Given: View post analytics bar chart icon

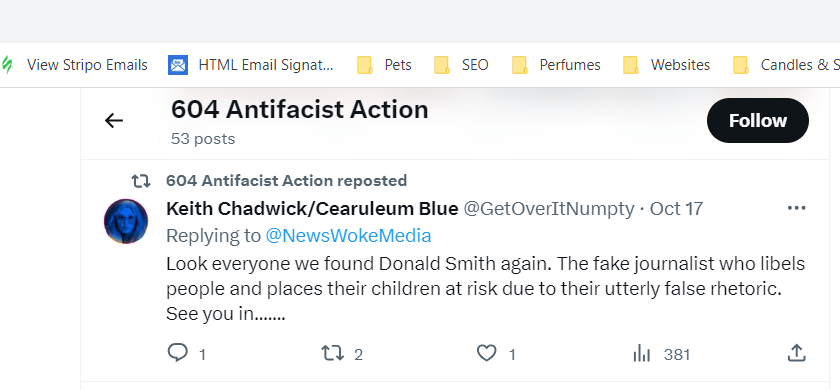Looking at the screenshot, I should tap(641, 354).
